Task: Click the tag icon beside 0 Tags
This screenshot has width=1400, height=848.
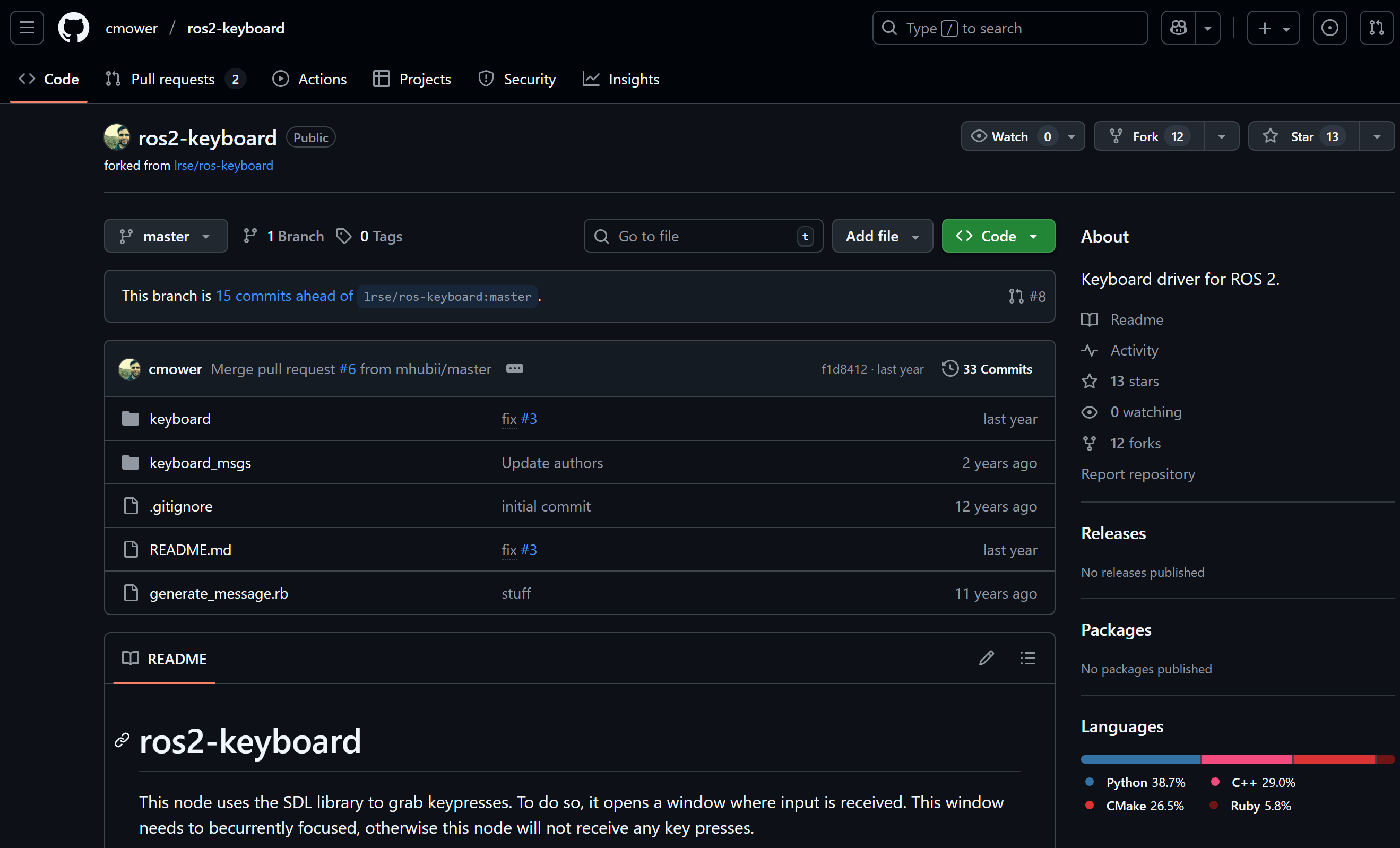Action: tap(343, 236)
